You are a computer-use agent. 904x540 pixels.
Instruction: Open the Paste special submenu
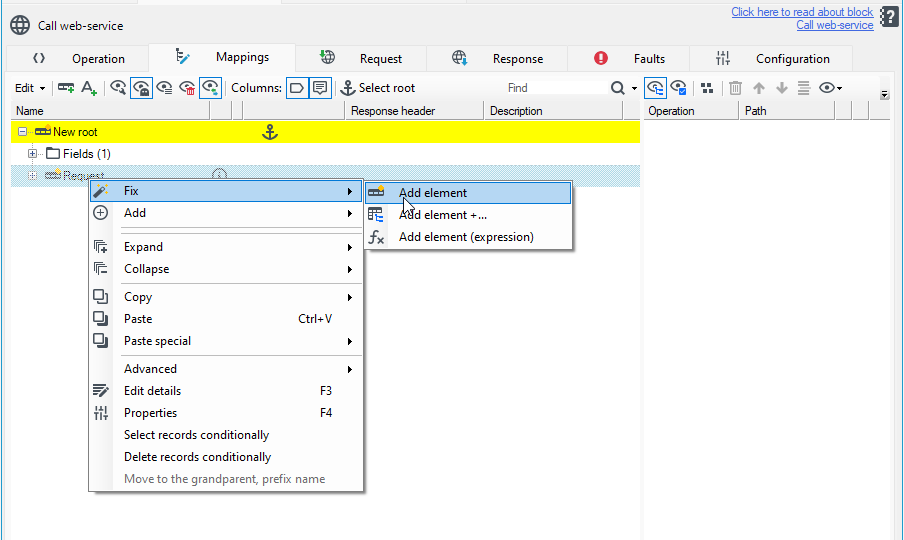pyautogui.click(x=226, y=341)
